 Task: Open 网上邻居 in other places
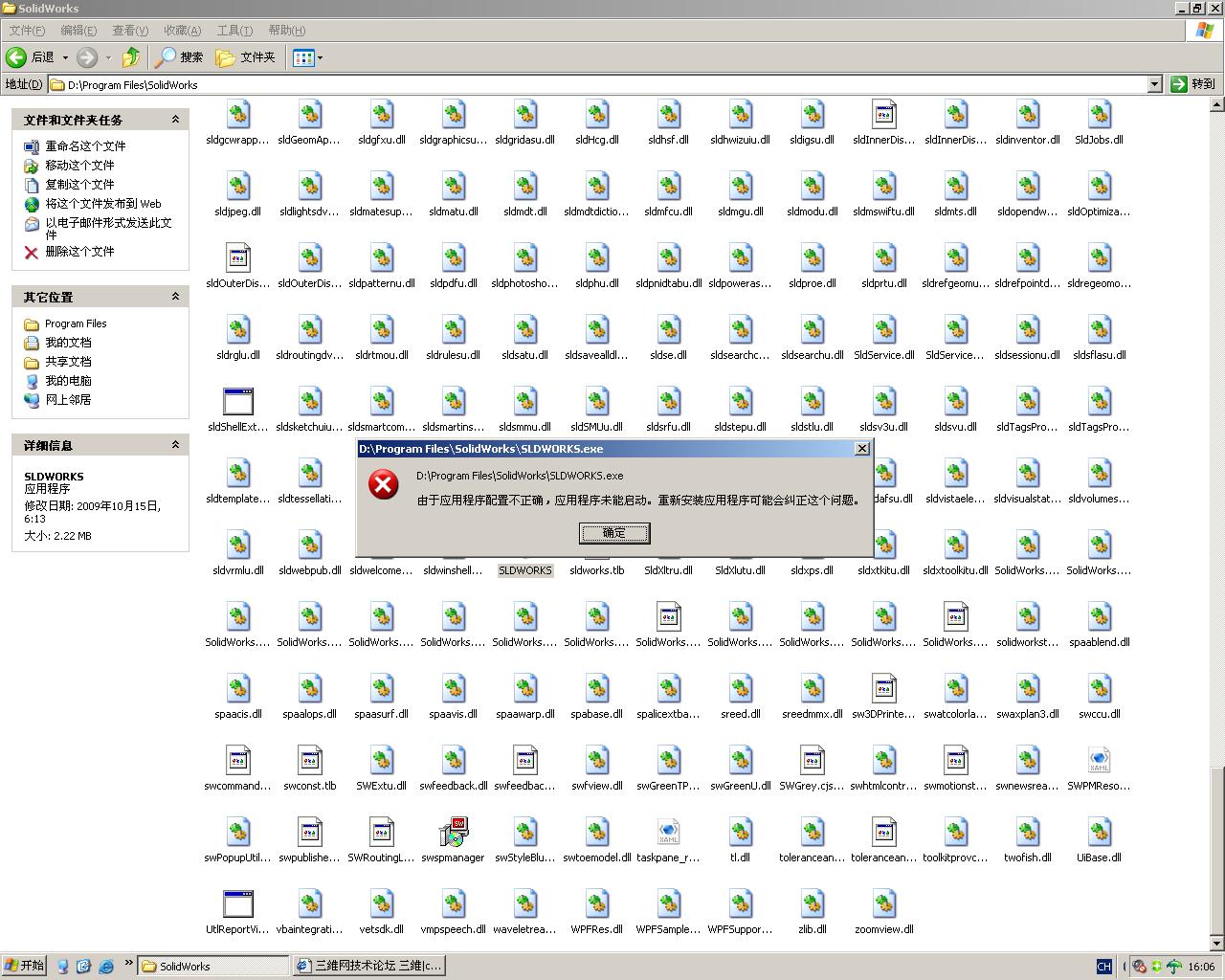[68, 400]
